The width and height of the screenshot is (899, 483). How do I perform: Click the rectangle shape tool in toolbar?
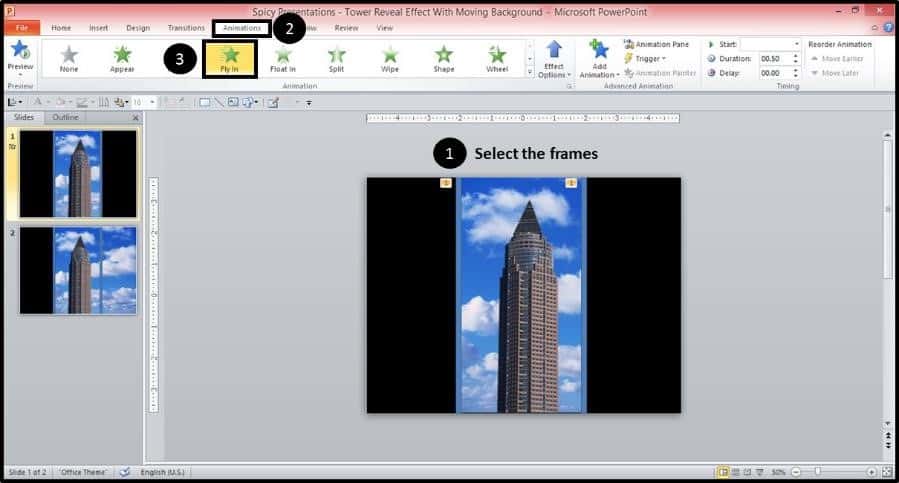204,103
